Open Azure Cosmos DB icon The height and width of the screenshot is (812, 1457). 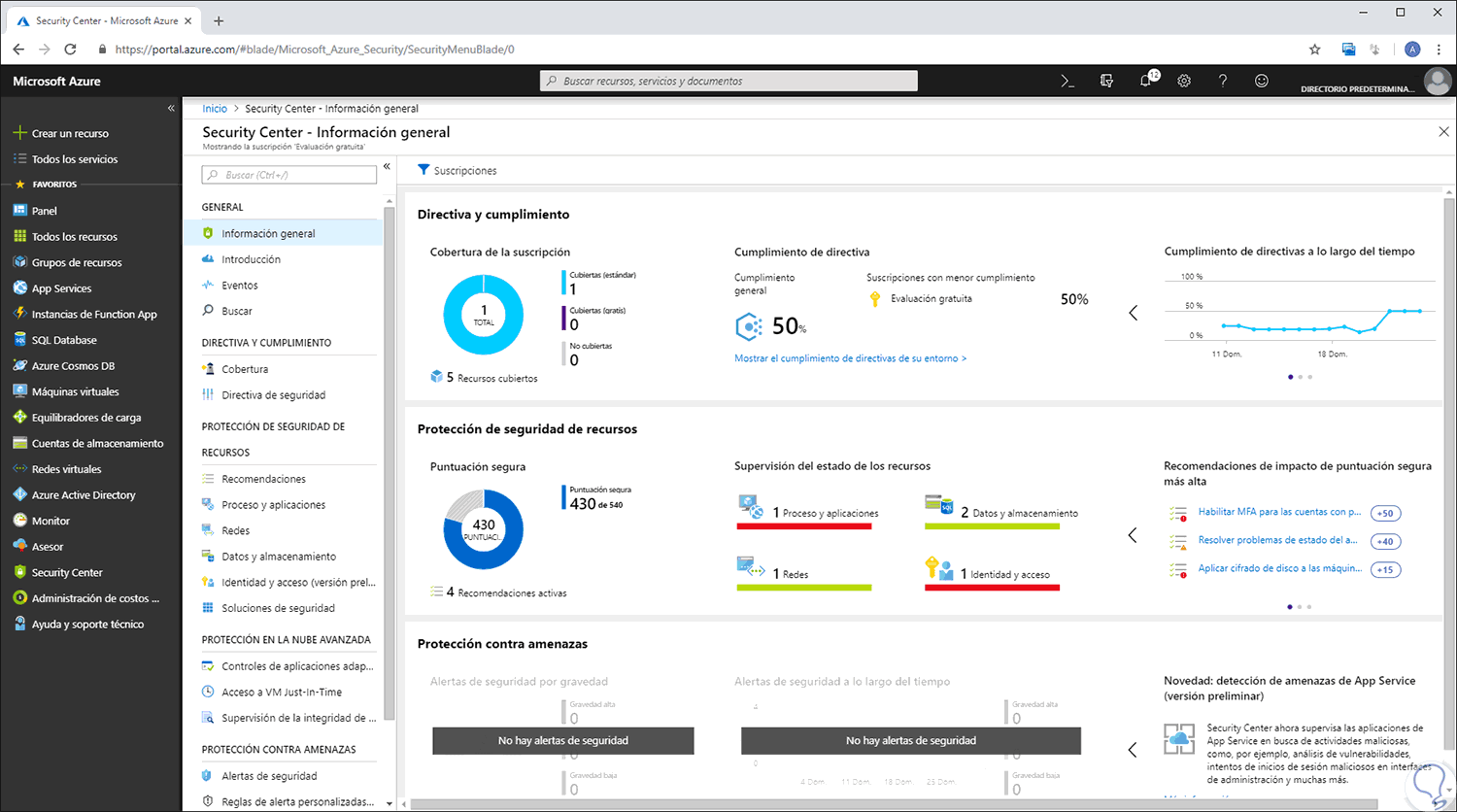coord(19,366)
